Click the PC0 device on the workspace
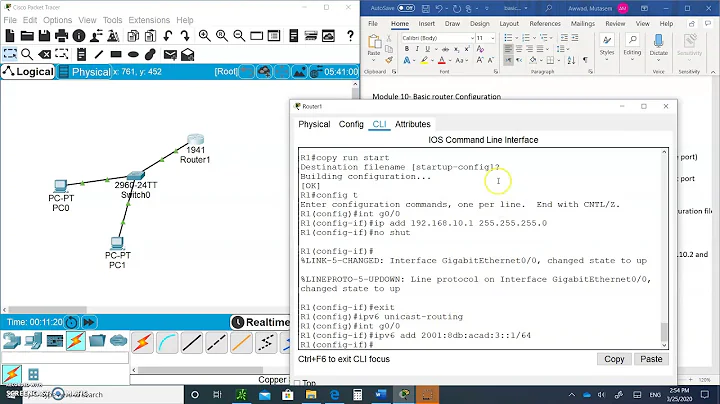Screen dimensions: 720x404 [x=60, y=185]
